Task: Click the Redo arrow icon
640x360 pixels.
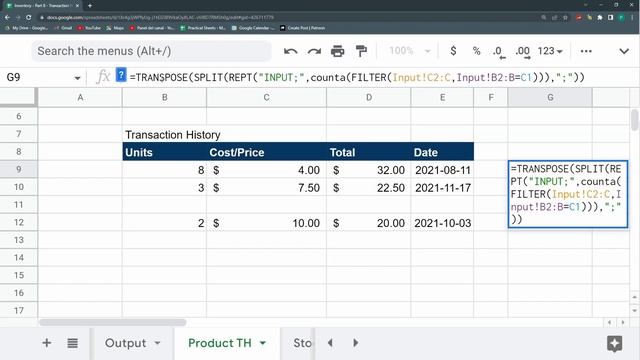Action: [x=314, y=51]
